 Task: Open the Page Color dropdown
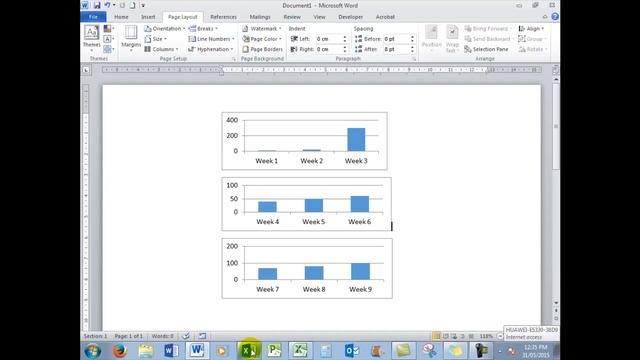(x=262, y=39)
